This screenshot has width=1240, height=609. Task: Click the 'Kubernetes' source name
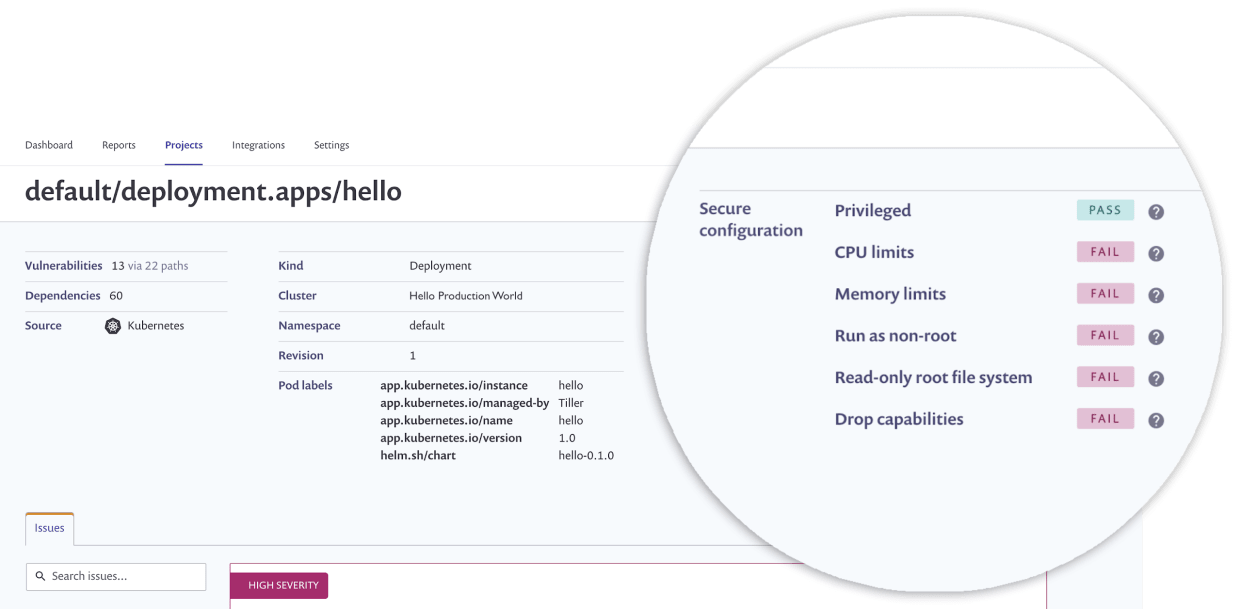156,326
